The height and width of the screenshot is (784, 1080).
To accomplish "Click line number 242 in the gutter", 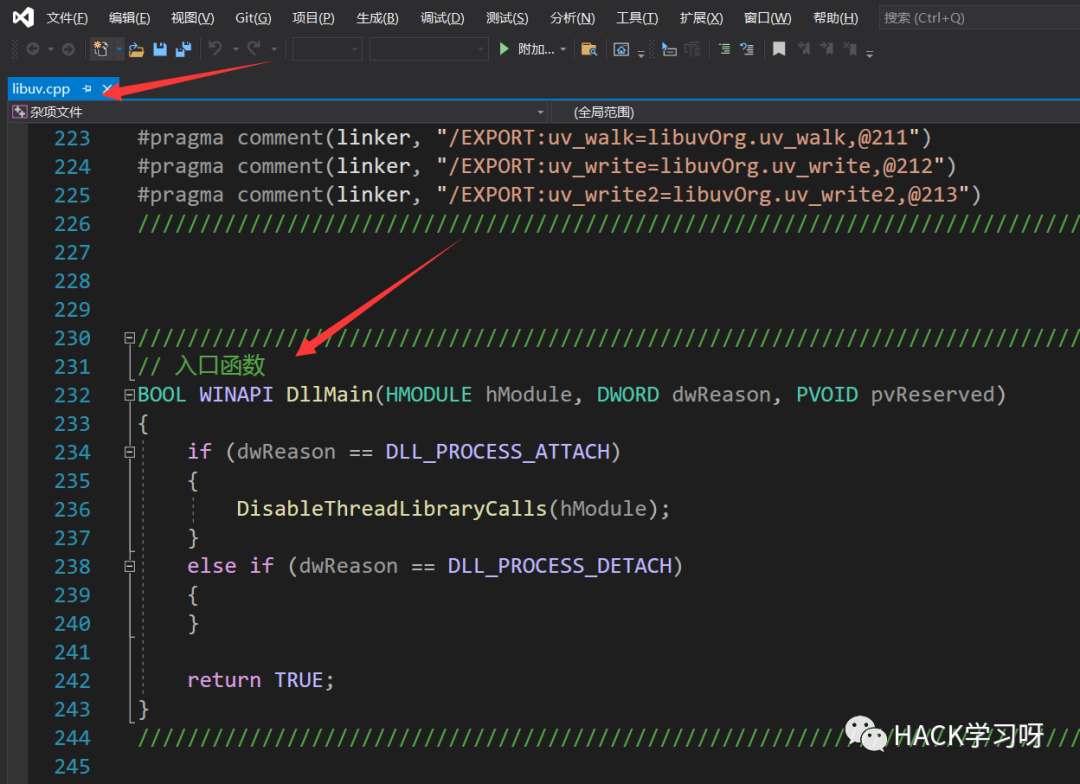I will [x=72, y=681].
